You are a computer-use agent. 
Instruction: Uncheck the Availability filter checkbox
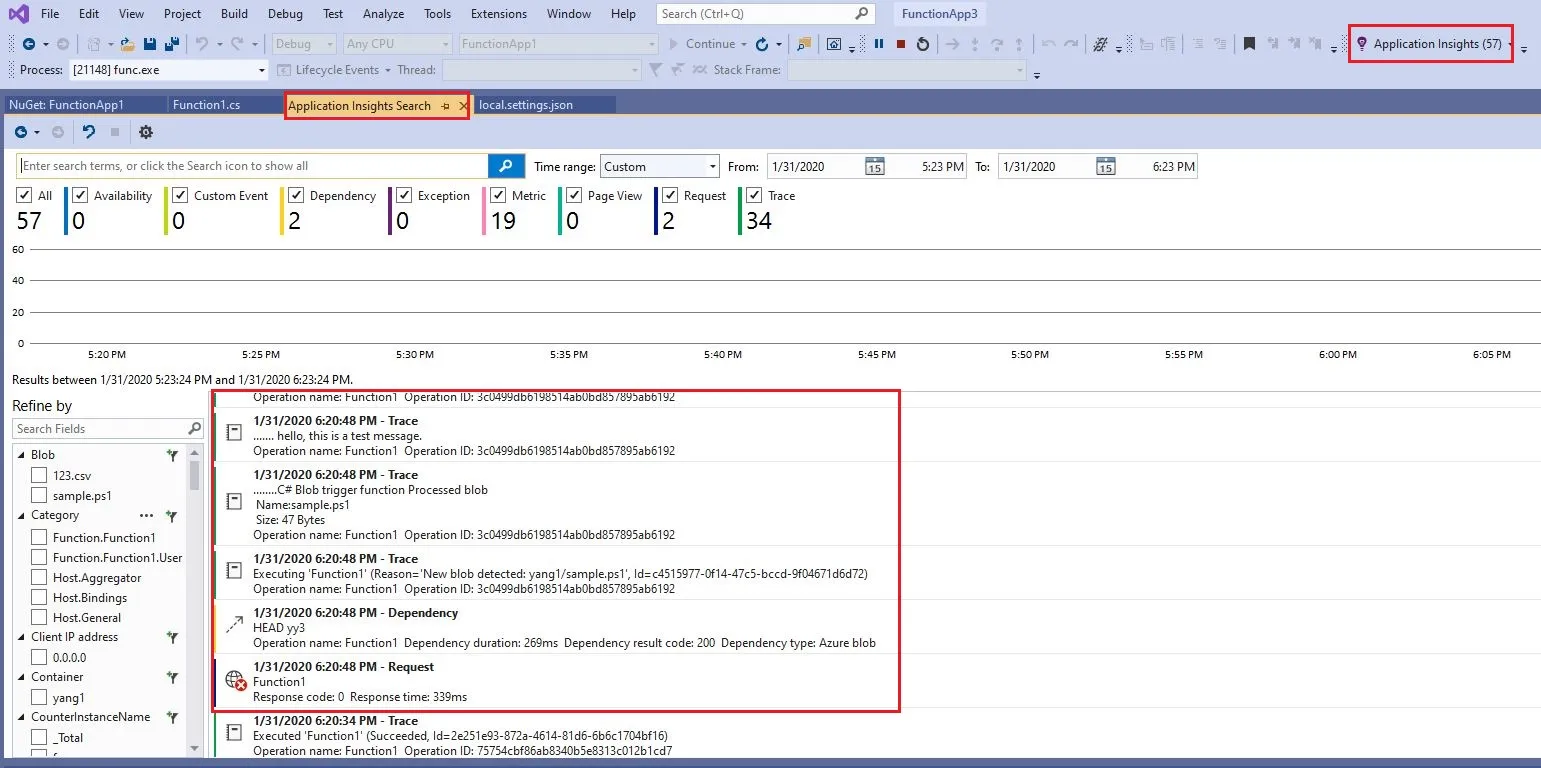click(x=80, y=196)
